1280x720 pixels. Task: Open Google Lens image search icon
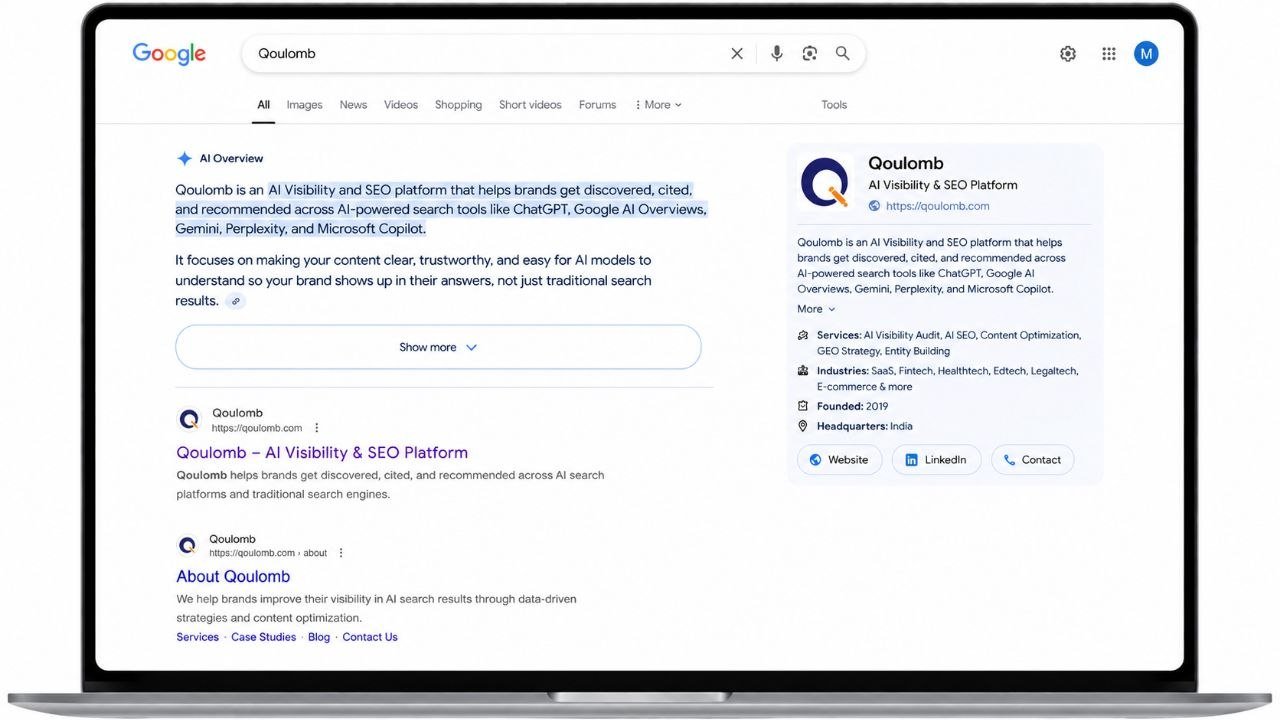[x=810, y=54]
